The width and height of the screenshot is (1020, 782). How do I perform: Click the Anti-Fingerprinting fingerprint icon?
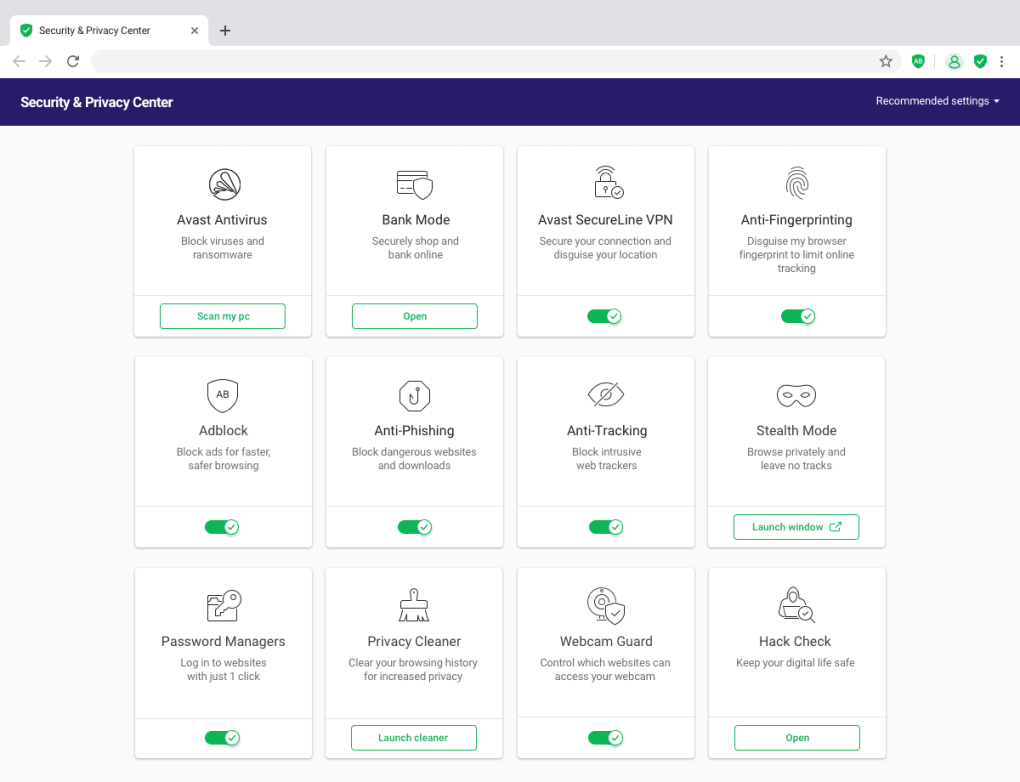[797, 183]
